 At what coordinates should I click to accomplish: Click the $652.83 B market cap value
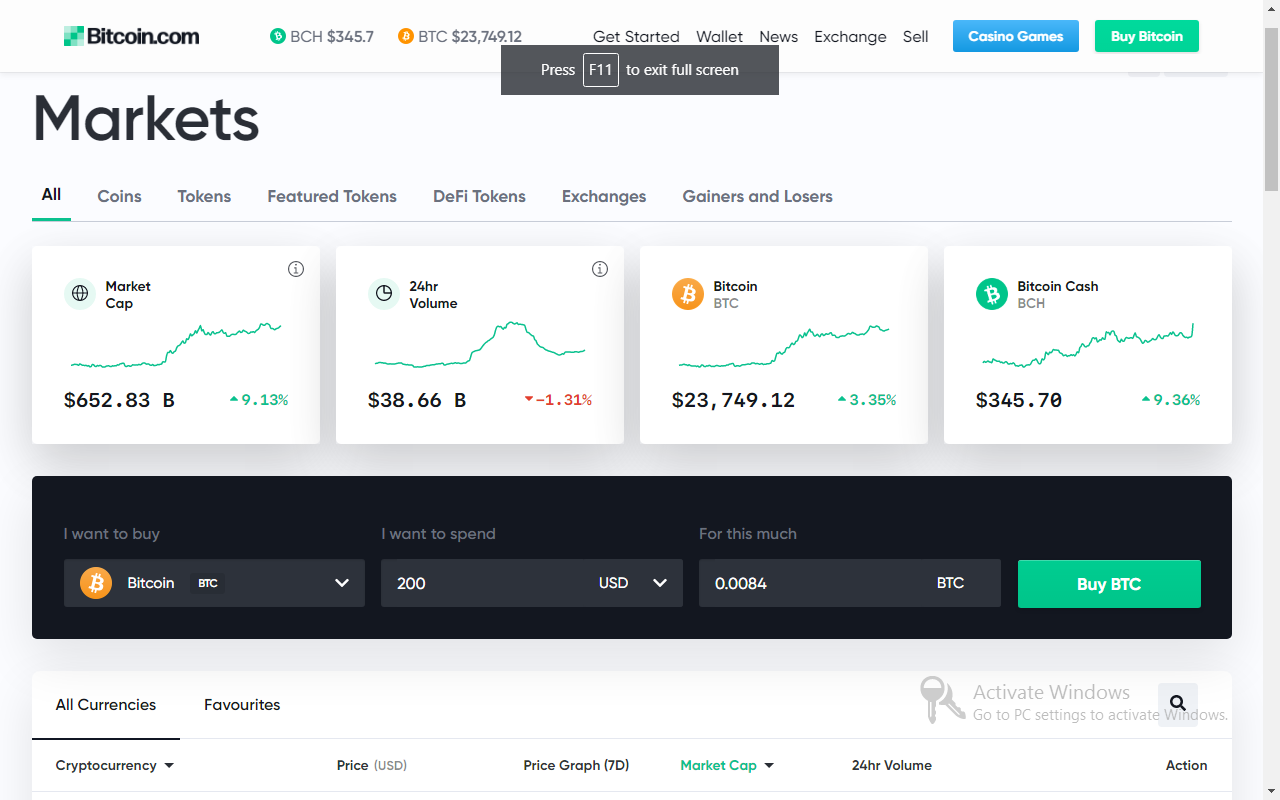[119, 400]
